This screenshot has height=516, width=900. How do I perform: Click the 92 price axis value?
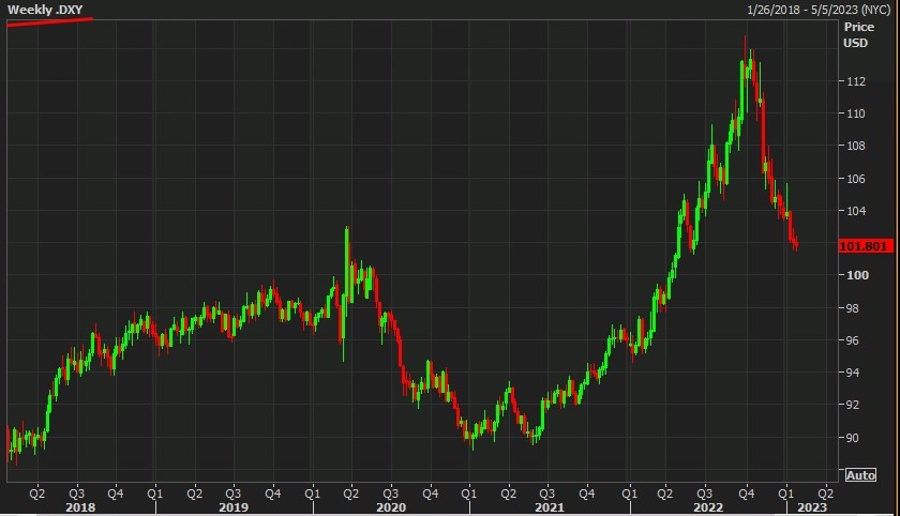pos(853,405)
